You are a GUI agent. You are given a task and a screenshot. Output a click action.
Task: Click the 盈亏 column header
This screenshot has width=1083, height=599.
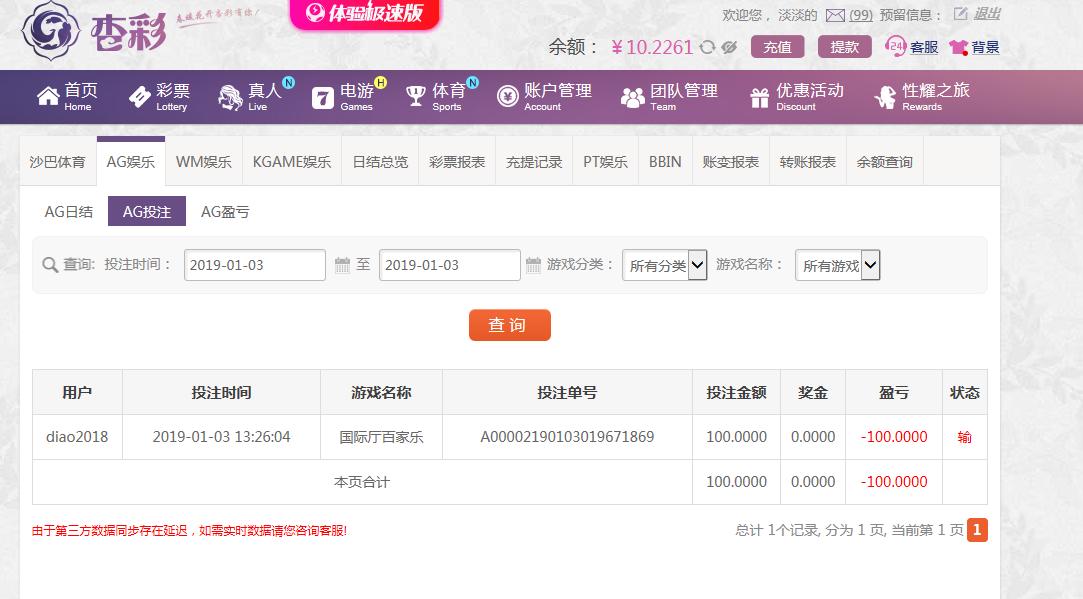click(894, 392)
